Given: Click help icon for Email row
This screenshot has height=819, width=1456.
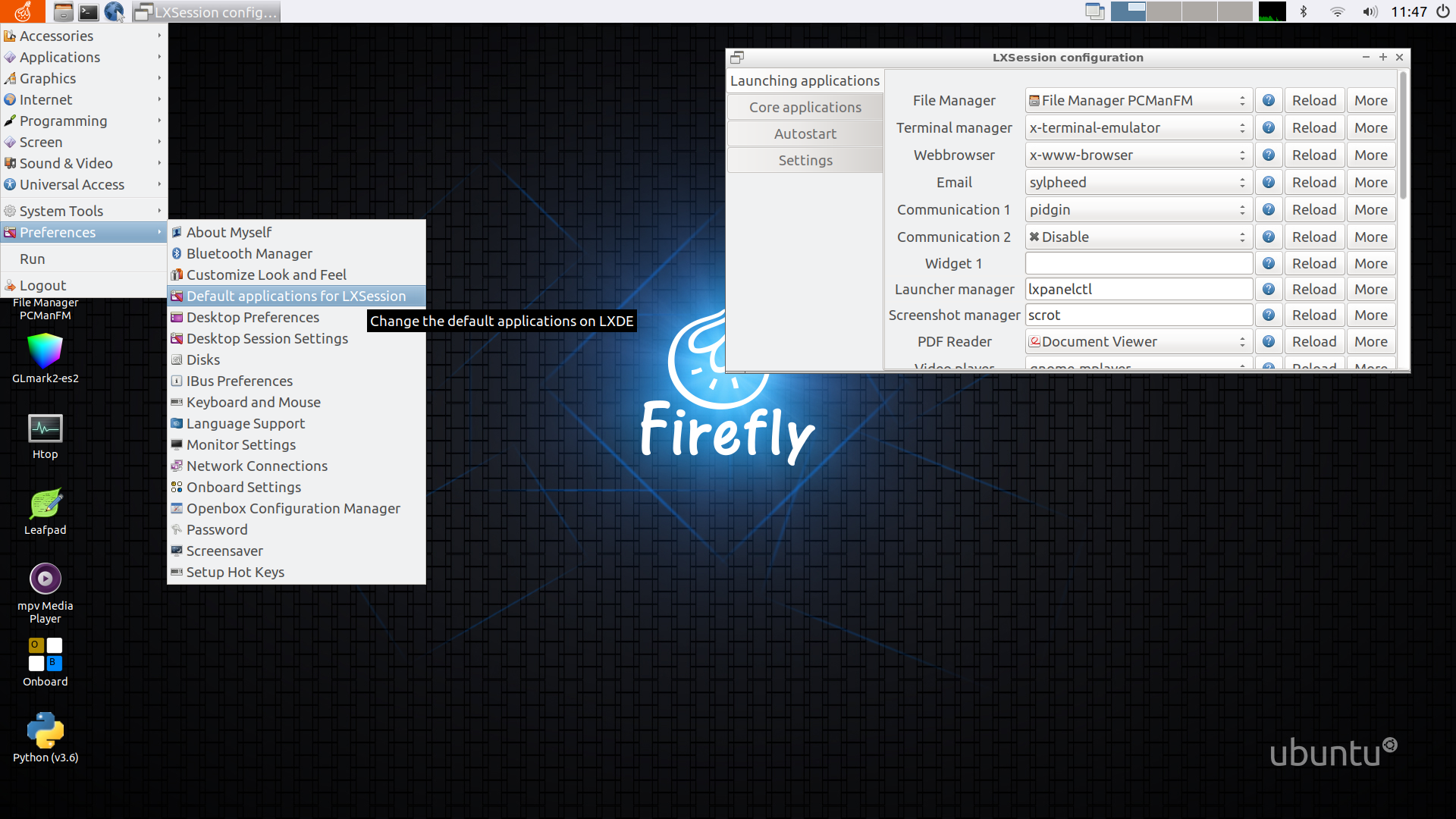Looking at the screenshot, I should pos(1268,182).
